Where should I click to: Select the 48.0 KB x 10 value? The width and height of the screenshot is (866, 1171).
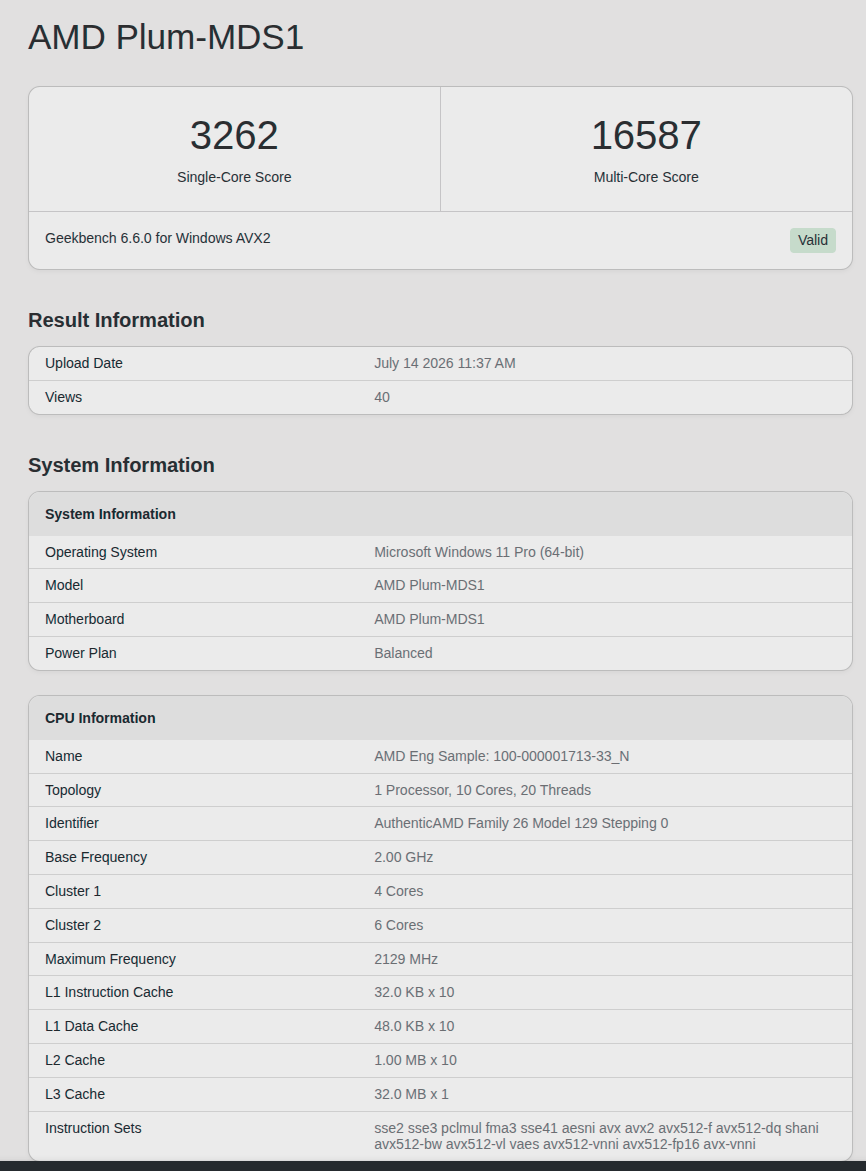(x=414, y=1026)
